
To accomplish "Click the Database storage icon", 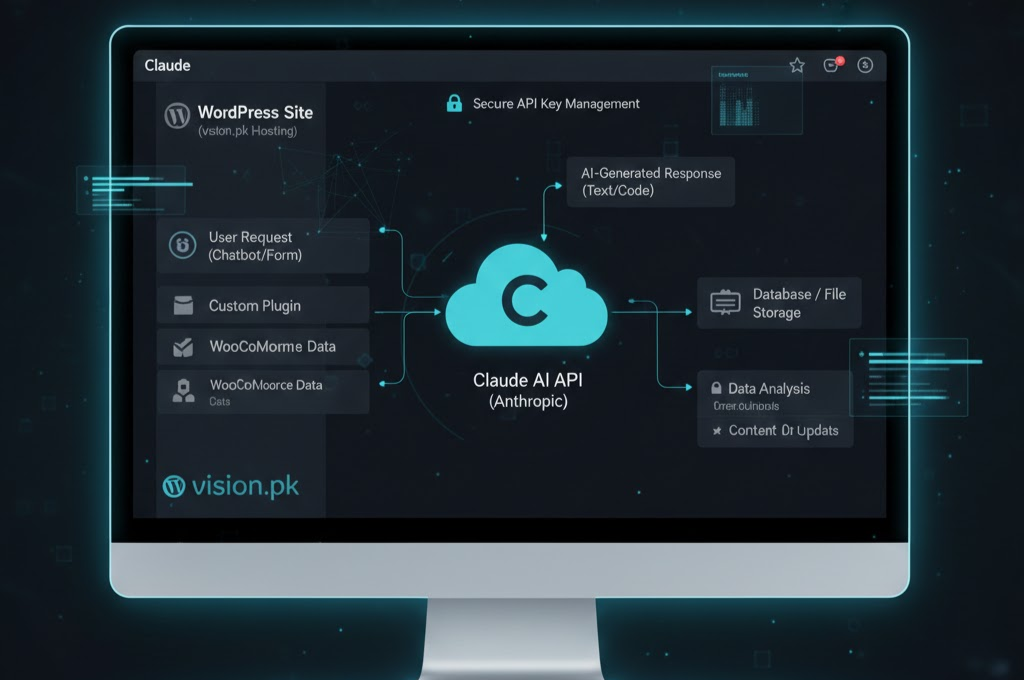I will pyautogui.click(x=724, y=303).
